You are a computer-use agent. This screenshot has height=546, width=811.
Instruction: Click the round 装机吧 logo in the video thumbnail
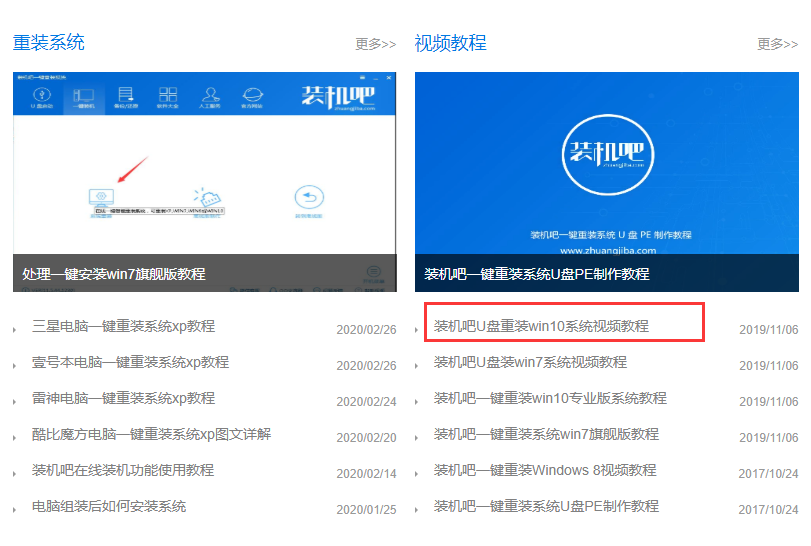607,154
